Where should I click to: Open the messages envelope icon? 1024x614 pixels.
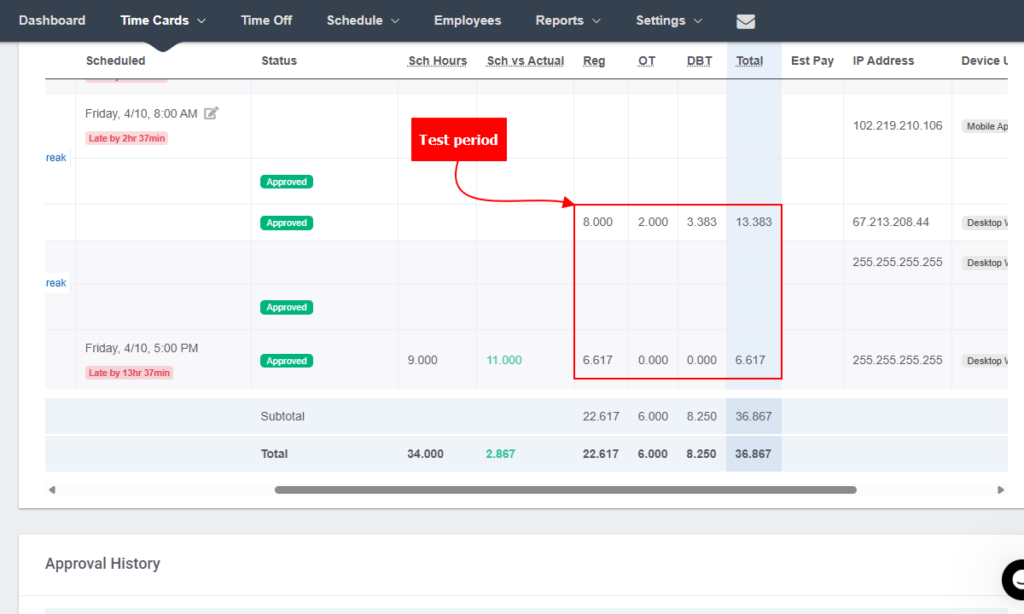click(x=745, y=21)
